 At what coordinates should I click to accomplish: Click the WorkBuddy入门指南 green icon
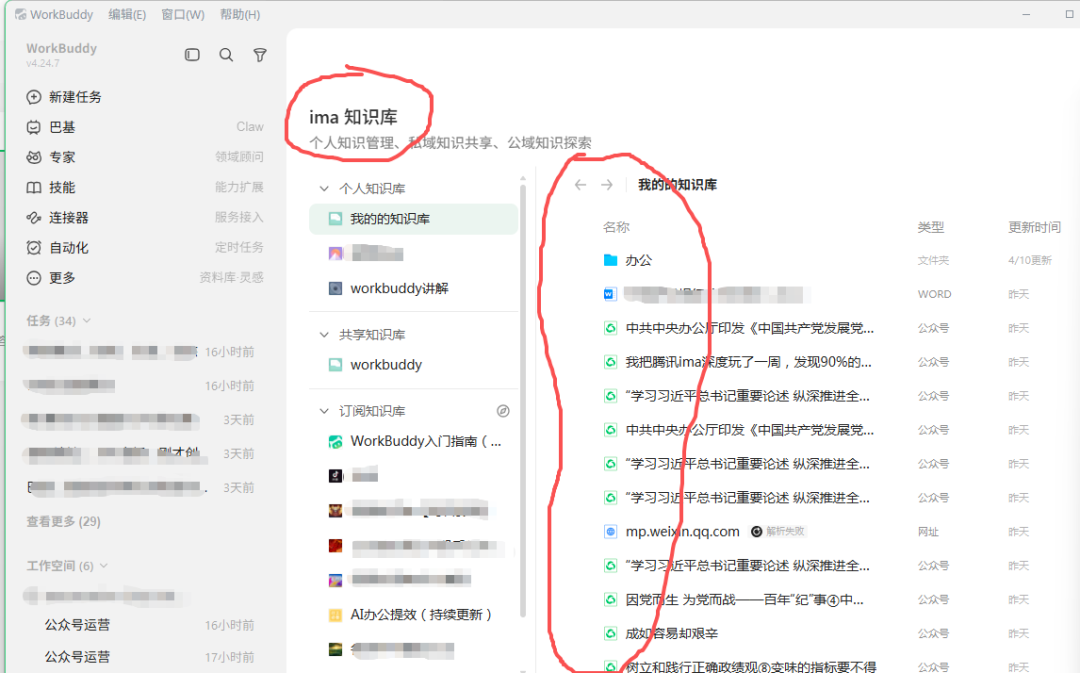point(335,442)
